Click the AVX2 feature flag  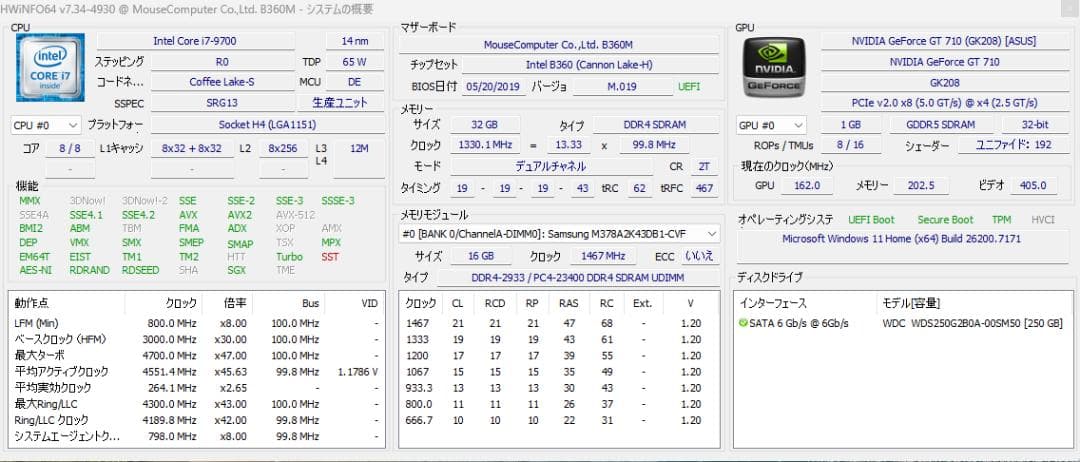(x=238, y=215)
